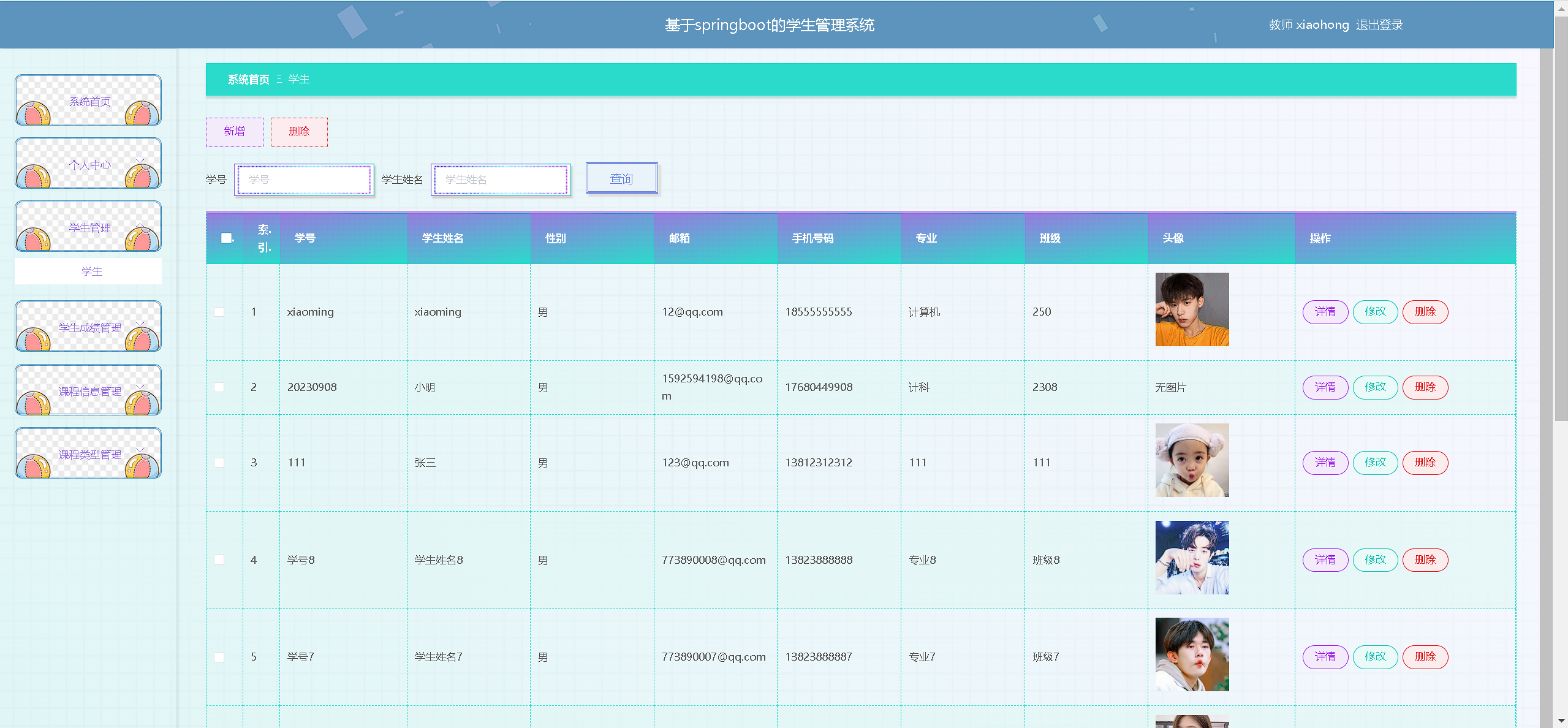The height and width of the screenshot is (728, 1568).
Task: Click 张三's avatar thumbnail
Action: point(1192,460)
